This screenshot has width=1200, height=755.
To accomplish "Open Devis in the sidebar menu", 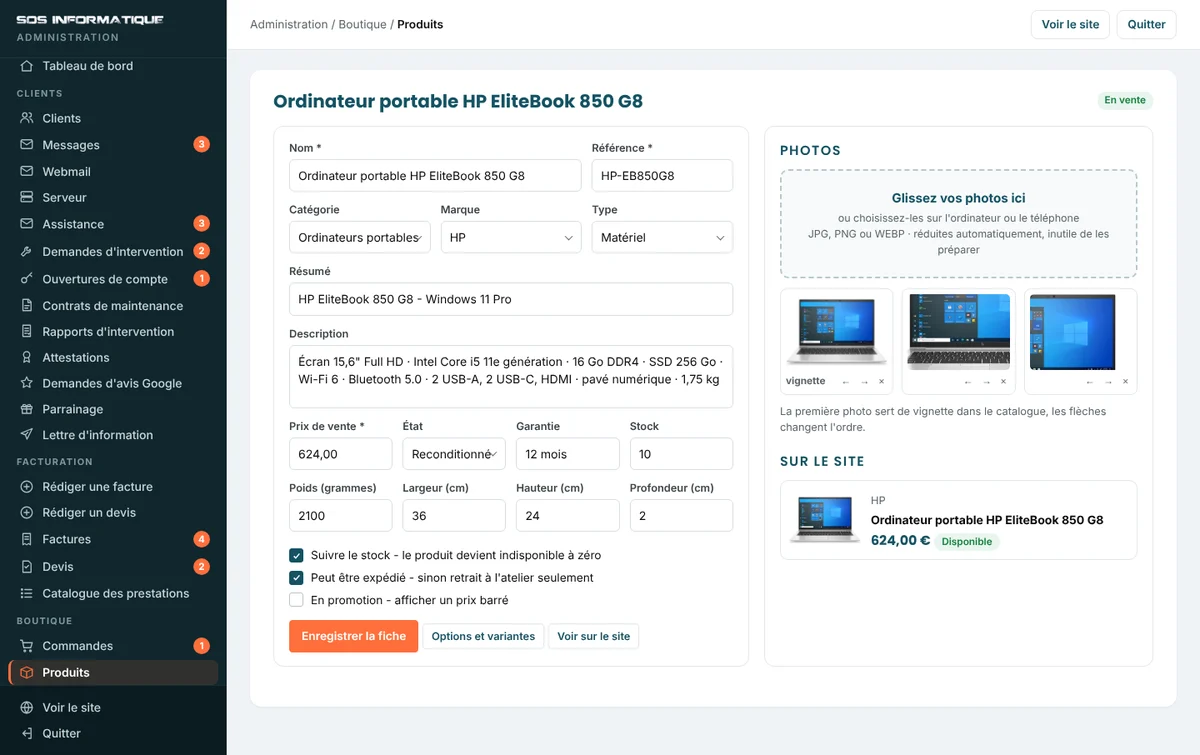I will point(113,567).
